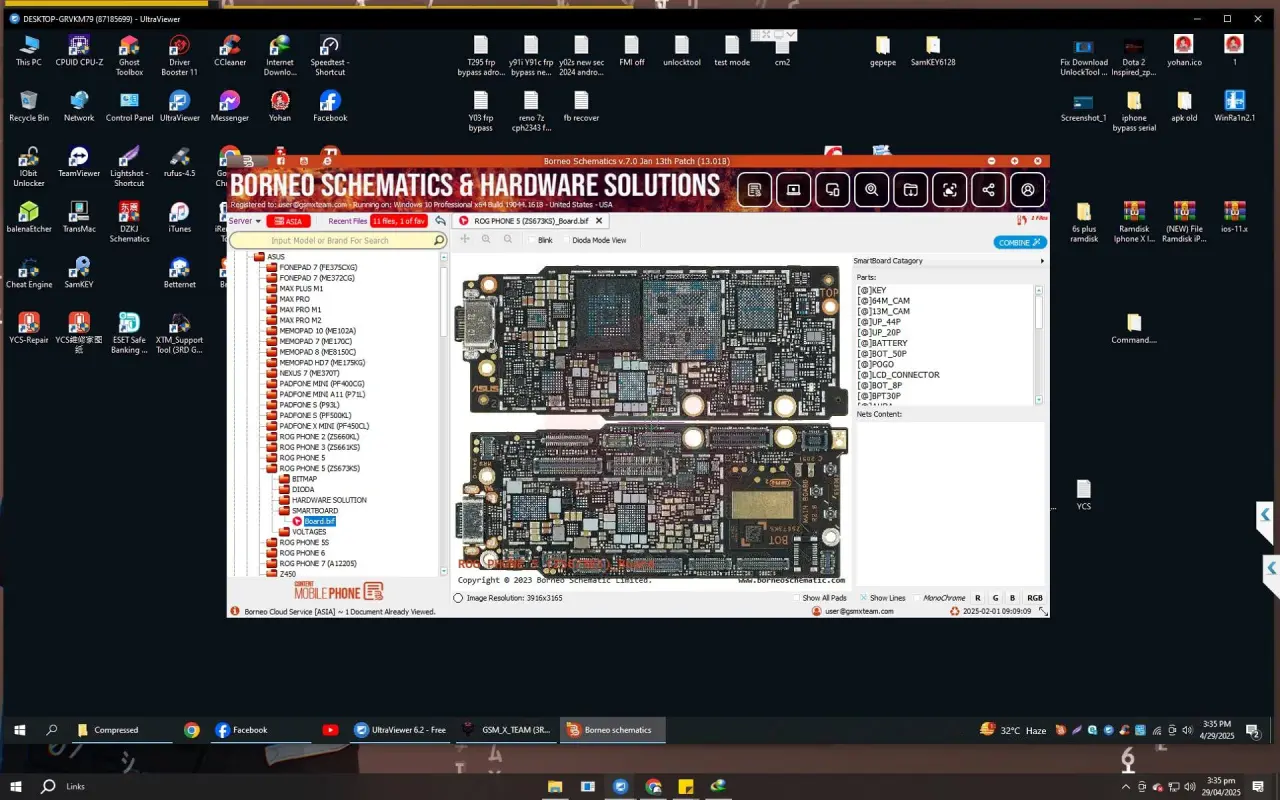This screenshot has height=800, width=1280.
Task: Open CCleaner desktop shortcut
Action: tap(230, 53)
